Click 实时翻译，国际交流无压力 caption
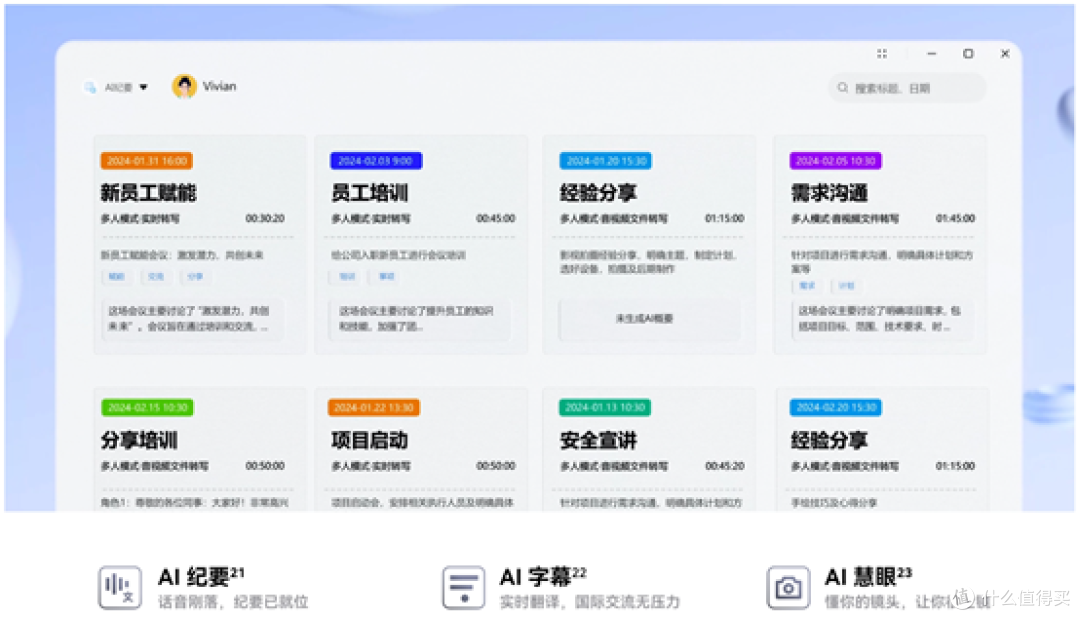Image resolution: width=1080 pixels, height=620 pixels. click(x=590, y=602)
